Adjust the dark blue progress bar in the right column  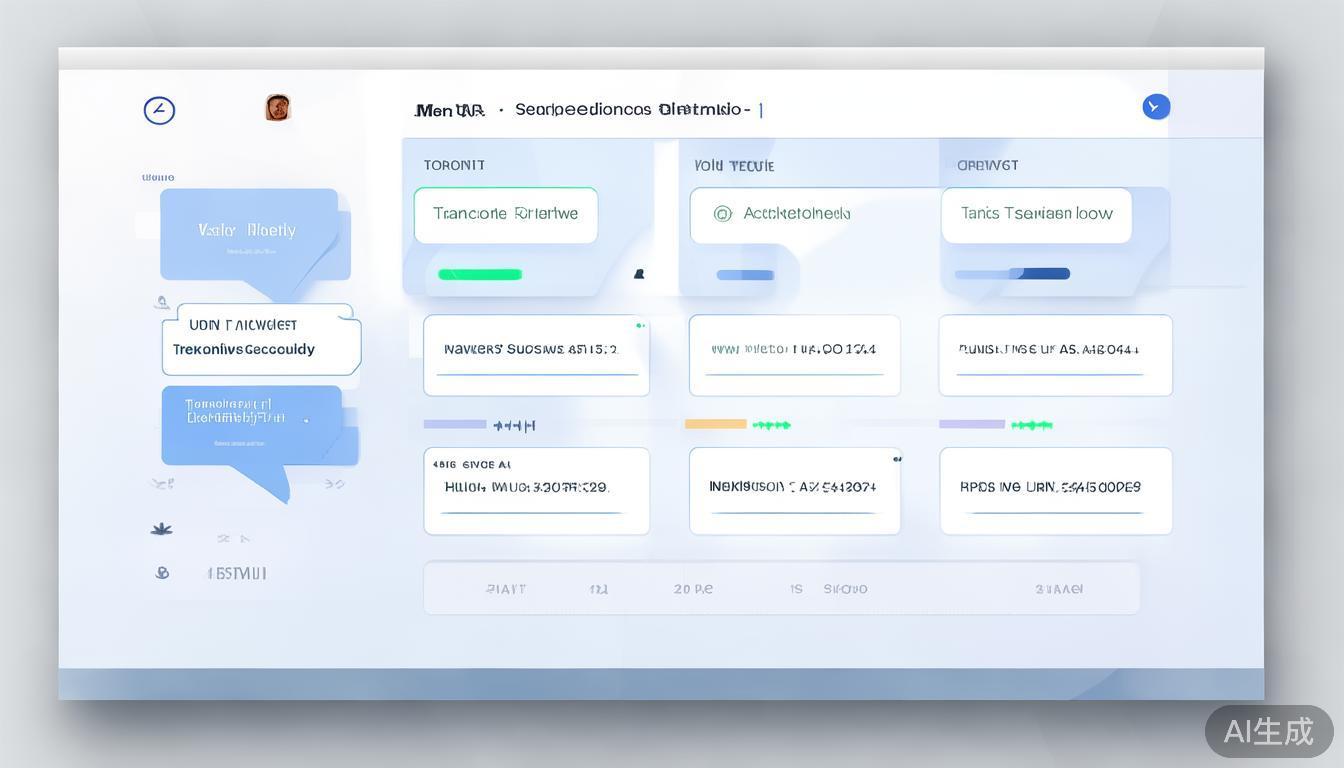(x=1040, y=274)
